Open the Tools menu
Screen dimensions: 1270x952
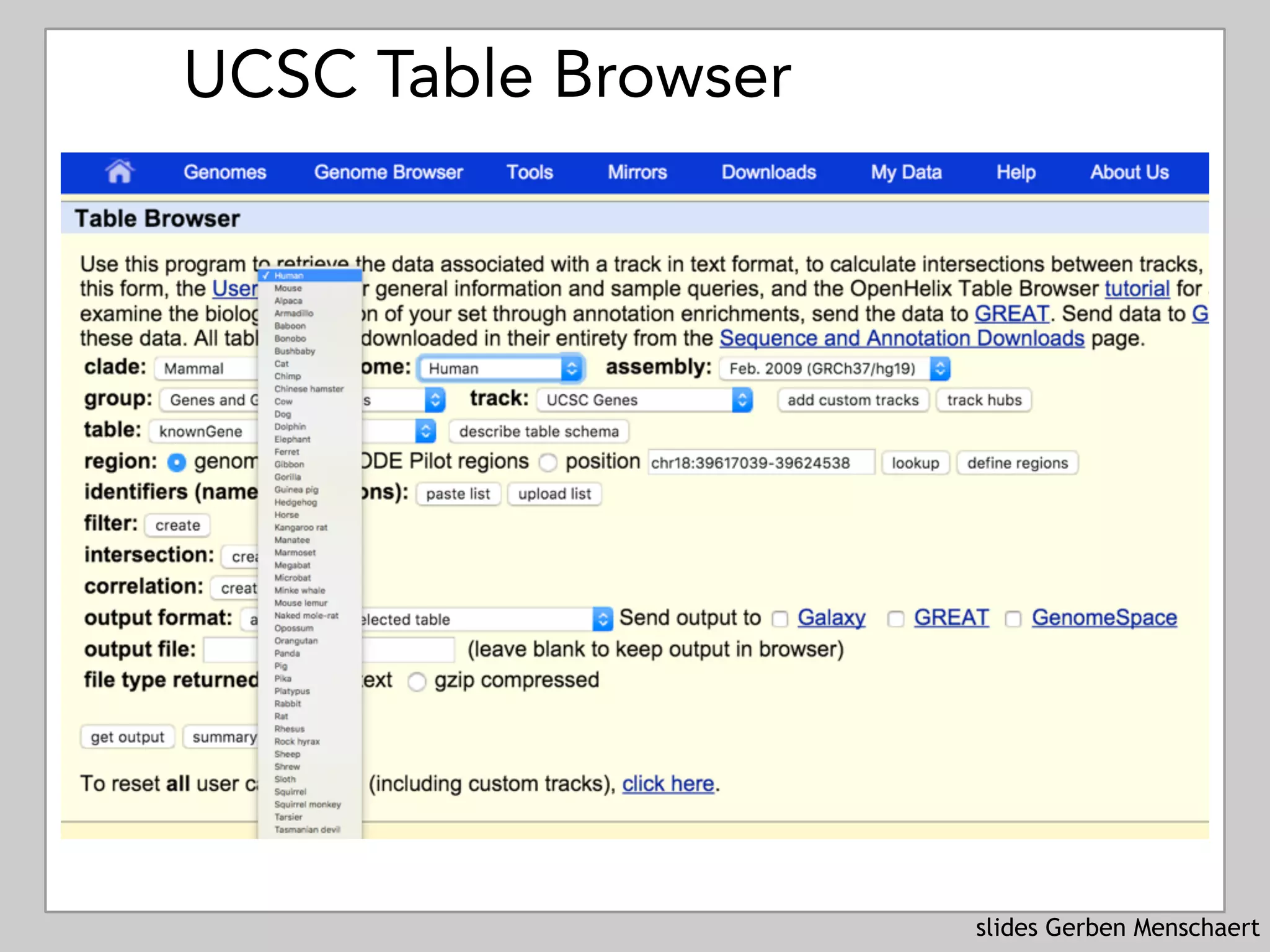point(530,172)
